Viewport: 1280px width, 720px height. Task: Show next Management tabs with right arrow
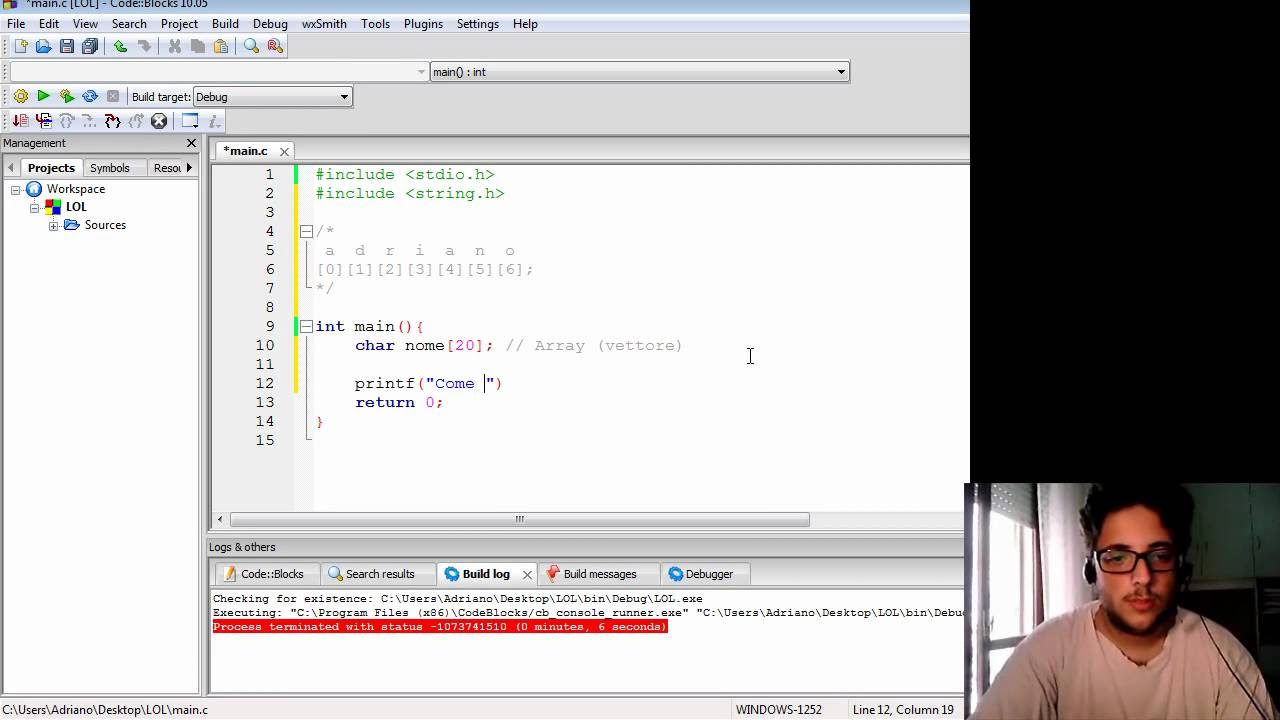189,168
